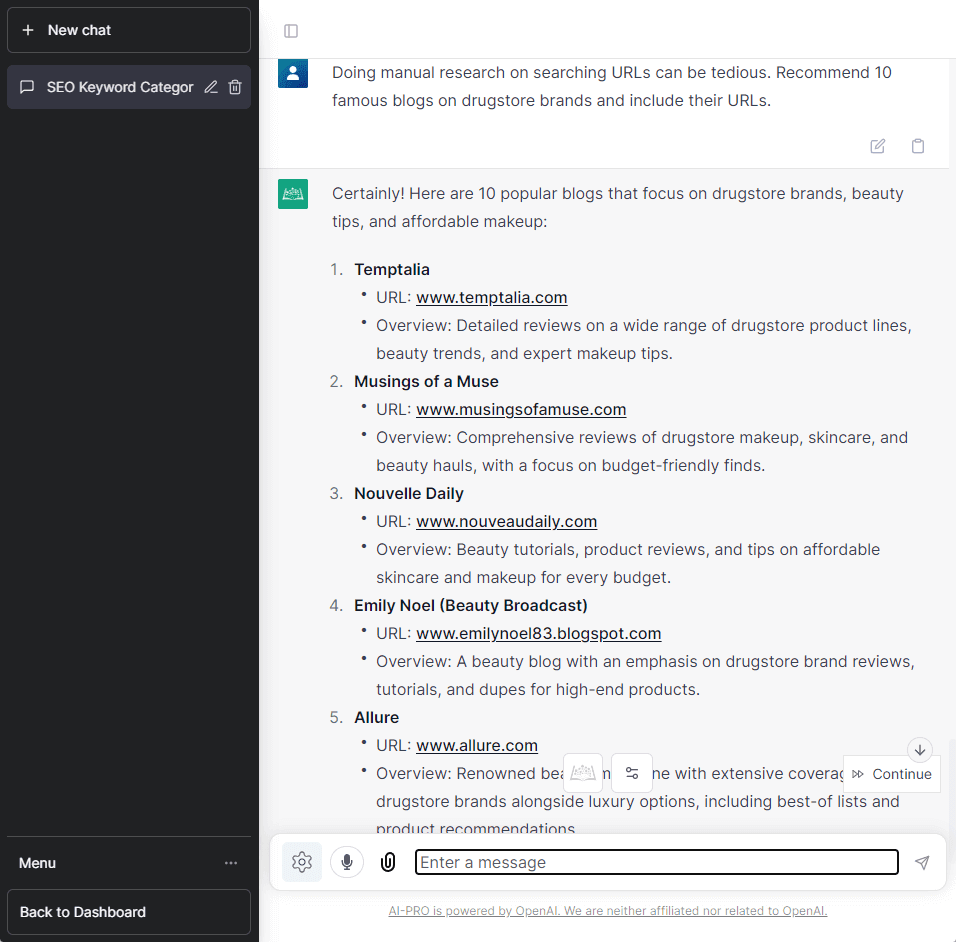Attach a file with paperclip icon

[388, 862]
